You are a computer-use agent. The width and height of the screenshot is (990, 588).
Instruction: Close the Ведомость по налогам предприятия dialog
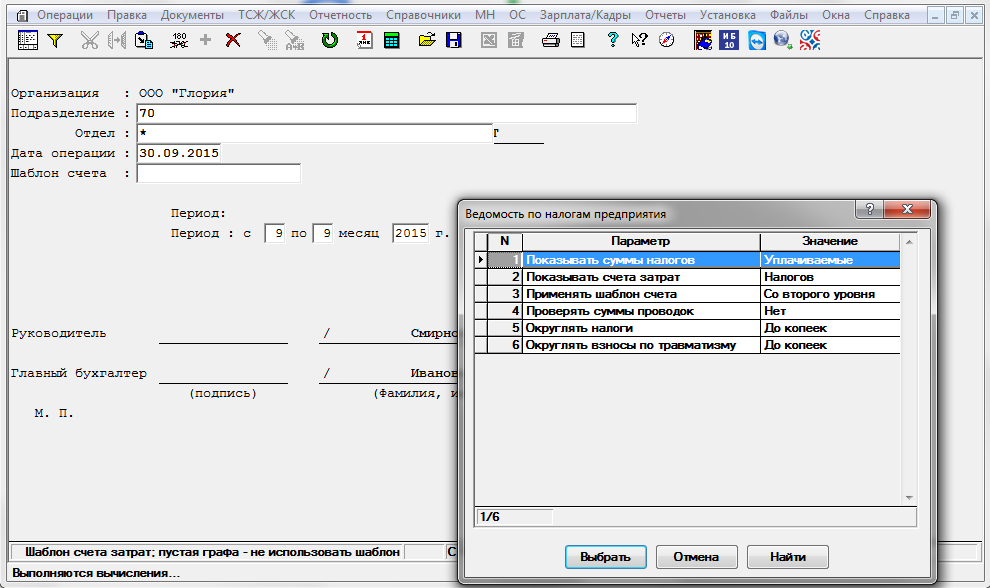click(x=907, y=209)
